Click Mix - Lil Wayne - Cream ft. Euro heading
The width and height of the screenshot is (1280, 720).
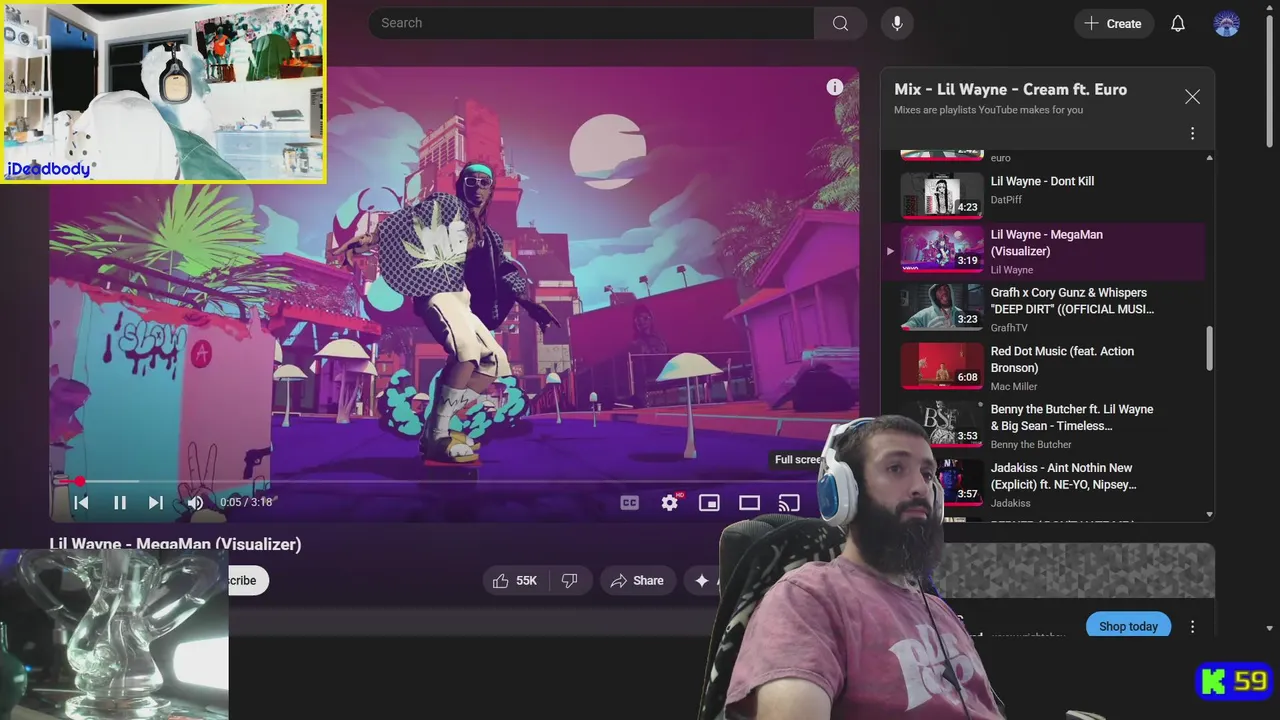click(1010, 89)
